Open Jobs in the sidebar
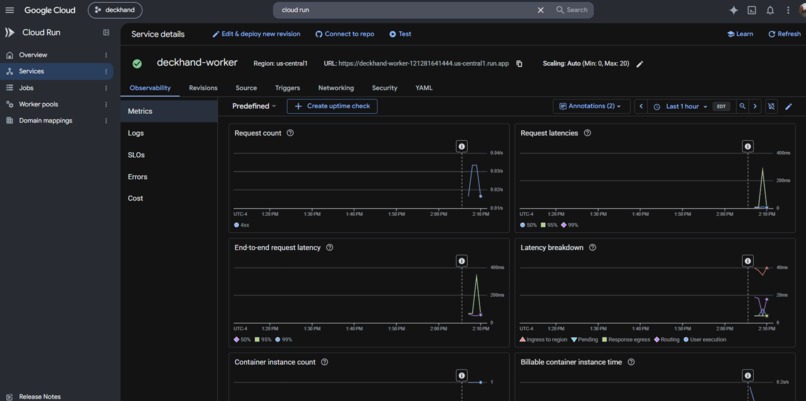 click(x=26, y=88)
